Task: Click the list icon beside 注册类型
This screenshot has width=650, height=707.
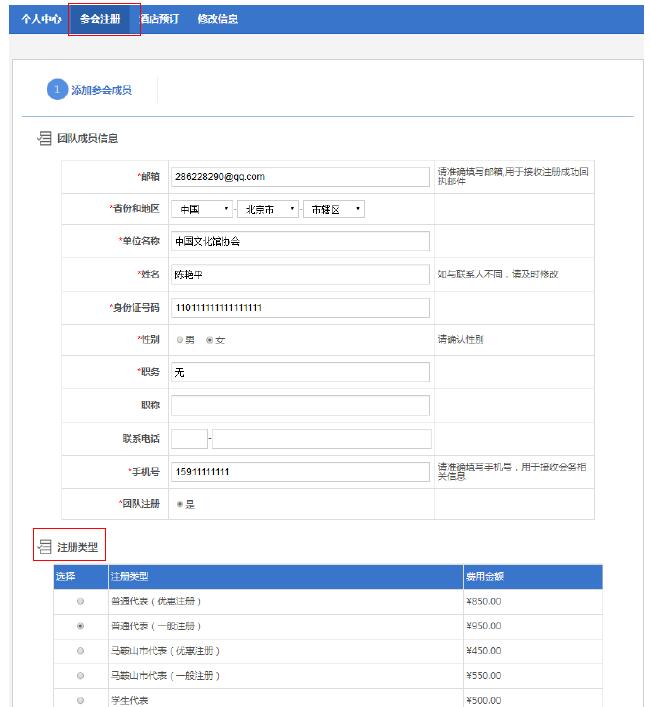Action: [x=43, y=546]
